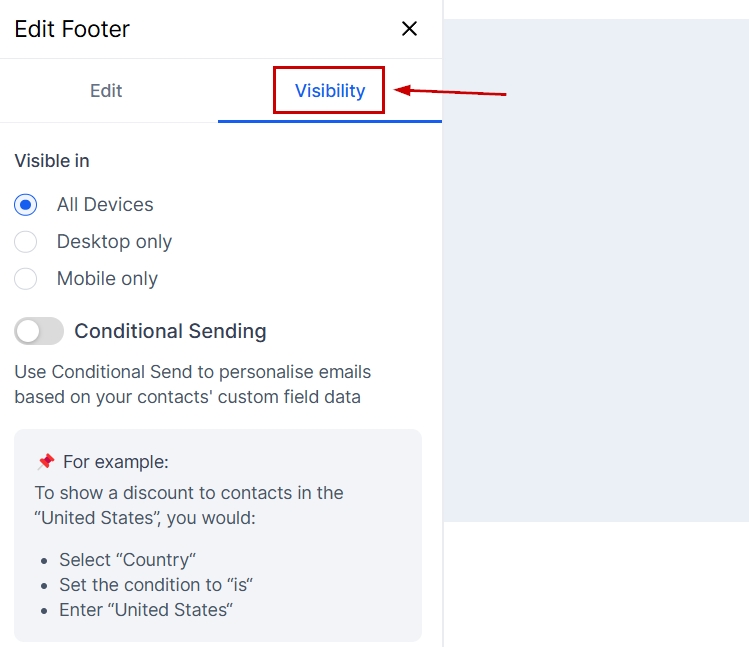The image size is (749, 647).
Task: Click the pushpin icon beside For example
Action: (45, 462)
